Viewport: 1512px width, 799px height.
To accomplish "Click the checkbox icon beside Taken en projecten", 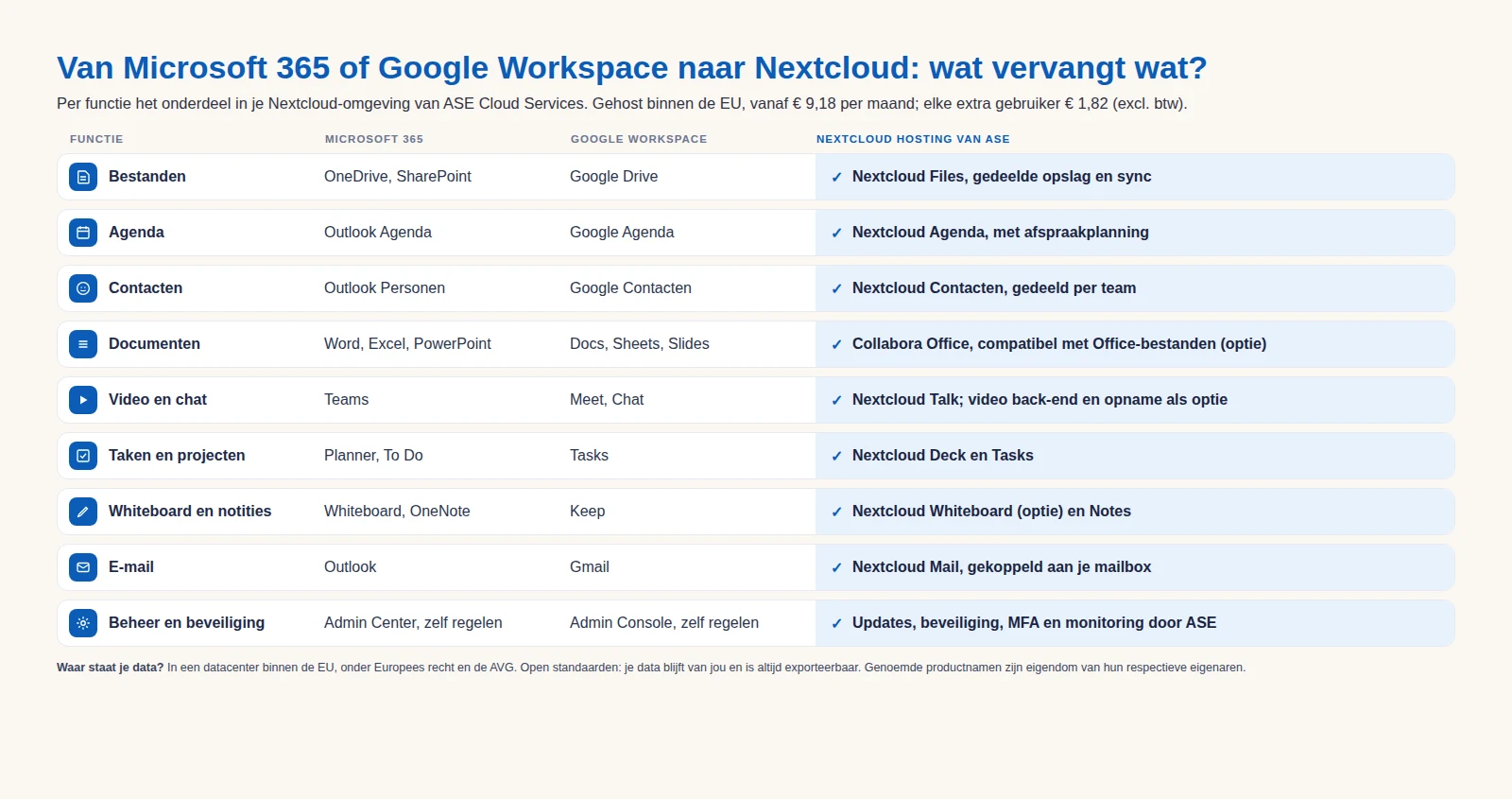I will point(83,456).
